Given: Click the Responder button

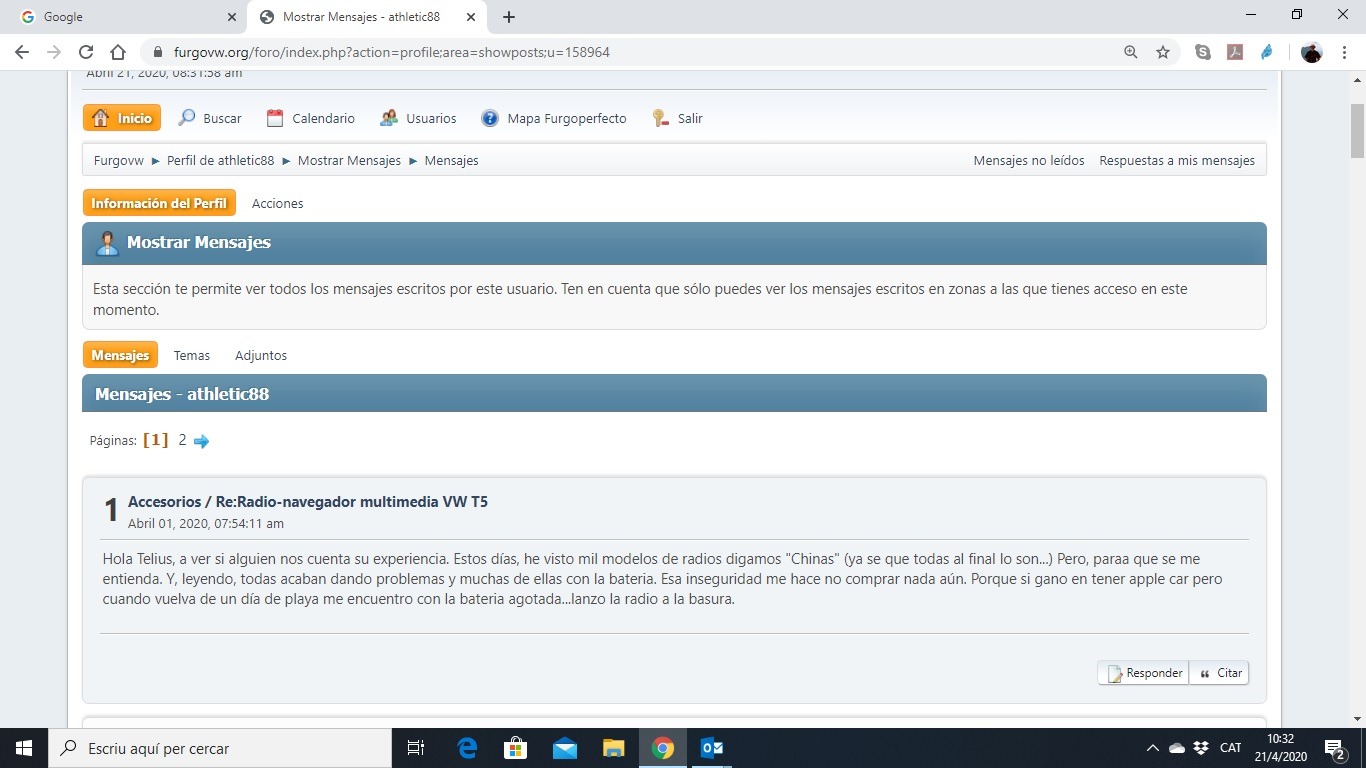Looking at the screenshot, I should [1144, 673].
